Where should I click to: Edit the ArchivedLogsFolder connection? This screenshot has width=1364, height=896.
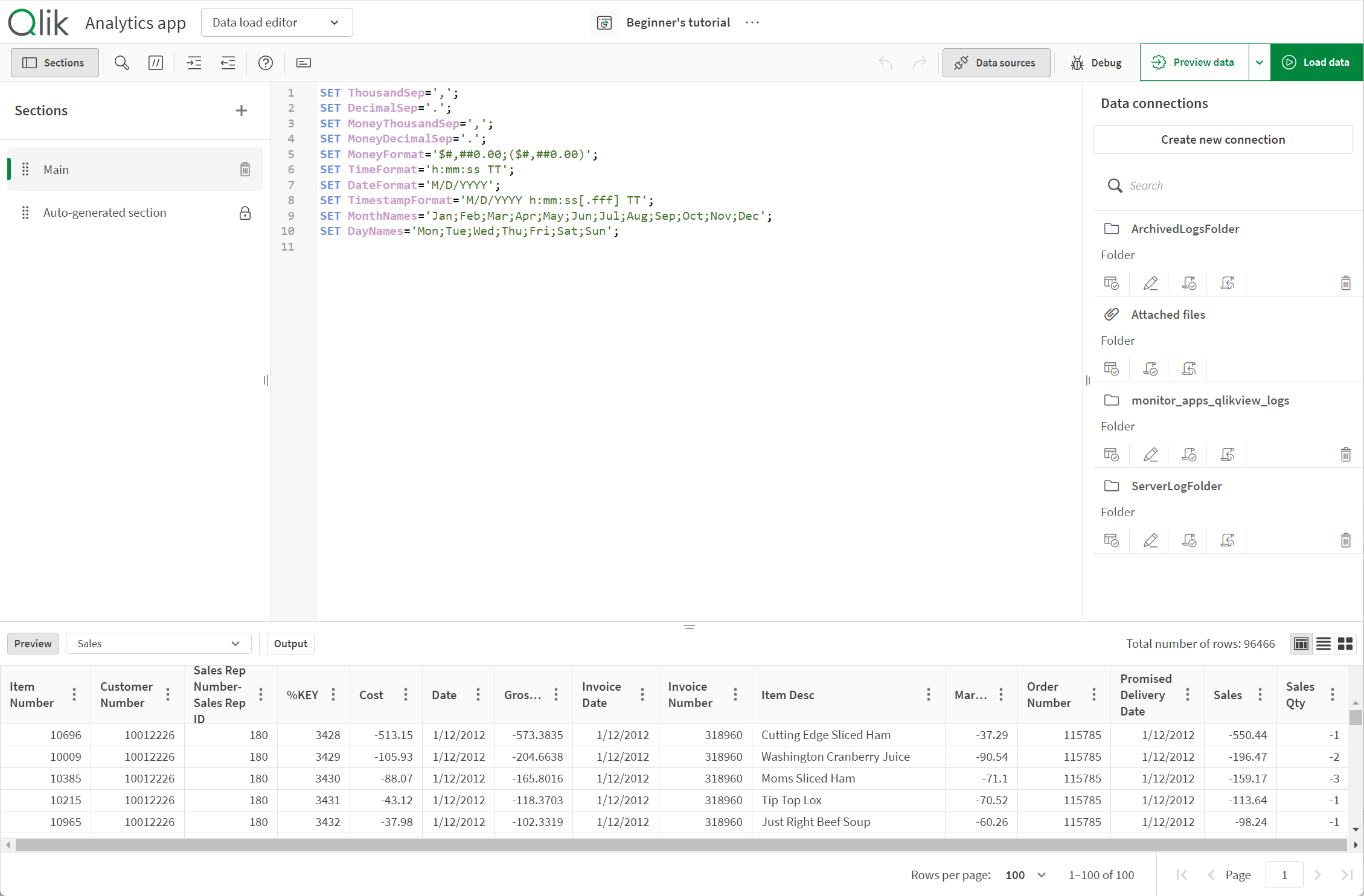[x=1150, y=283]
